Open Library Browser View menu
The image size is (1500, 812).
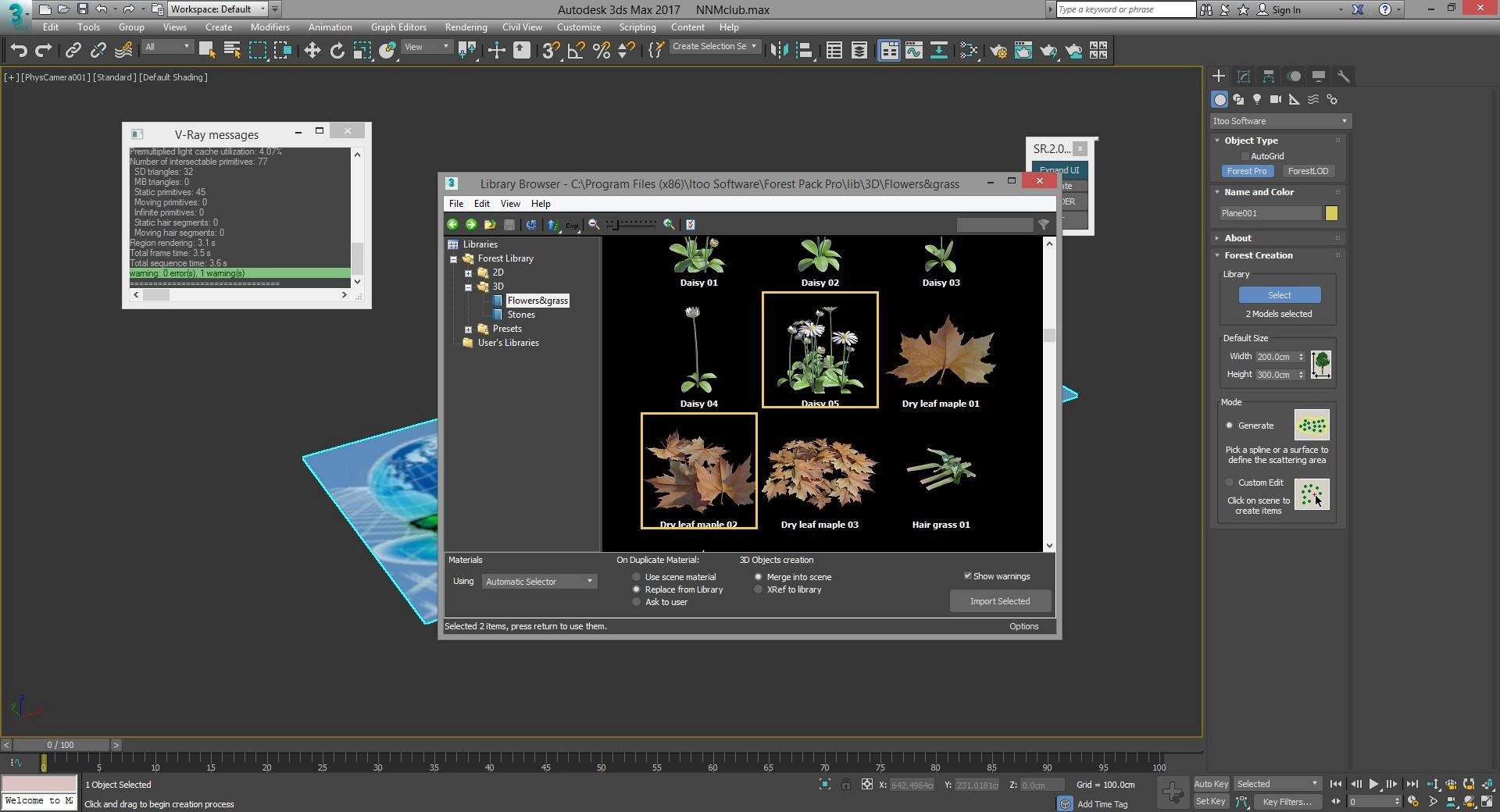510,204
